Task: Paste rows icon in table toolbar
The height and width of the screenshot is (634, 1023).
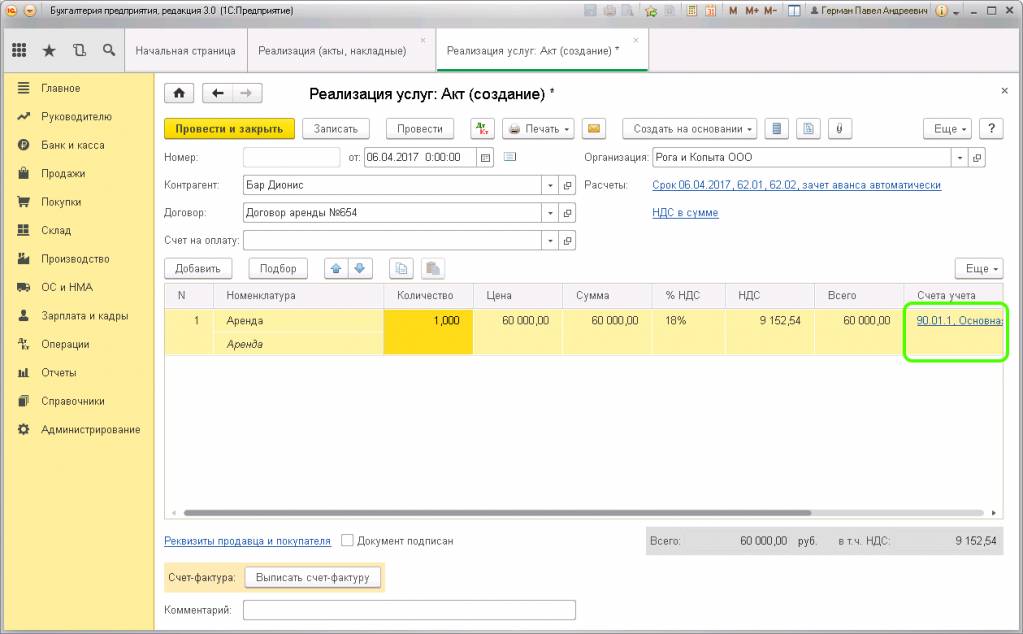Action: pos(432,268)
